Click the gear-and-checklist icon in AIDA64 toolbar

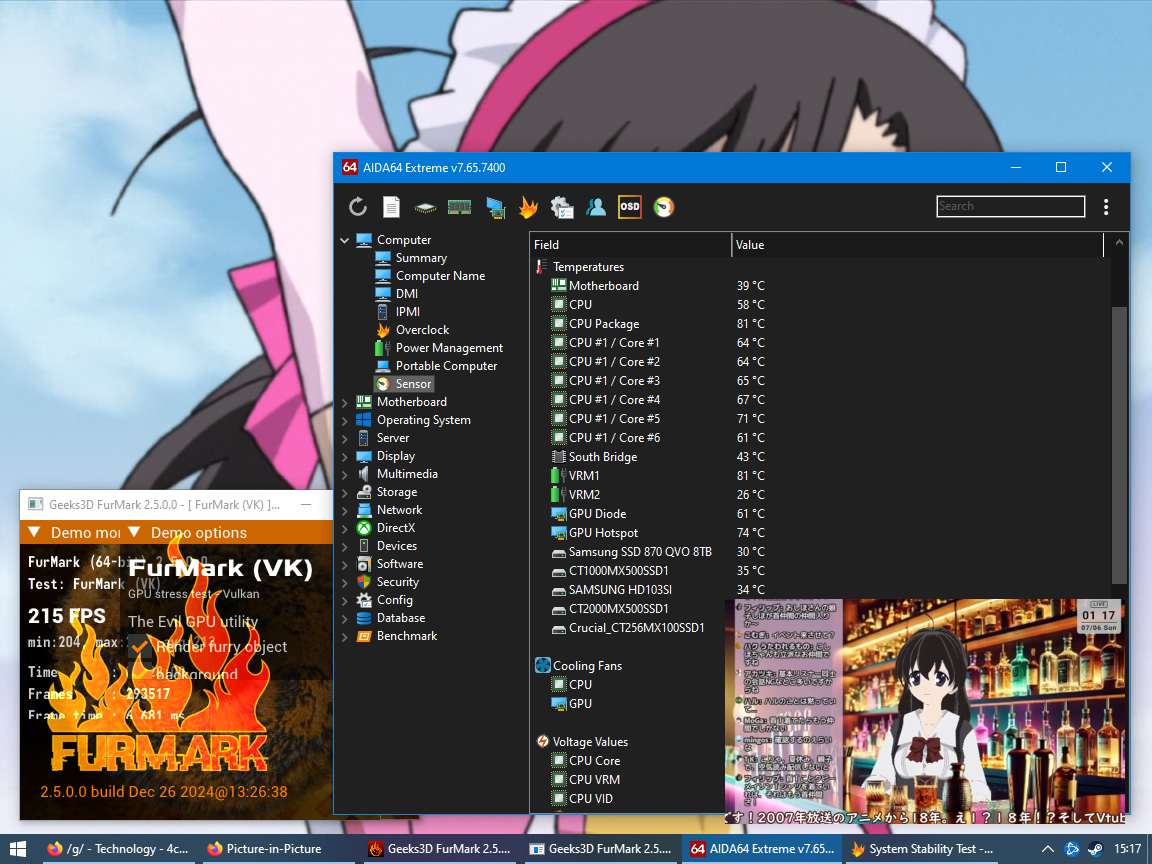point(562,207)
